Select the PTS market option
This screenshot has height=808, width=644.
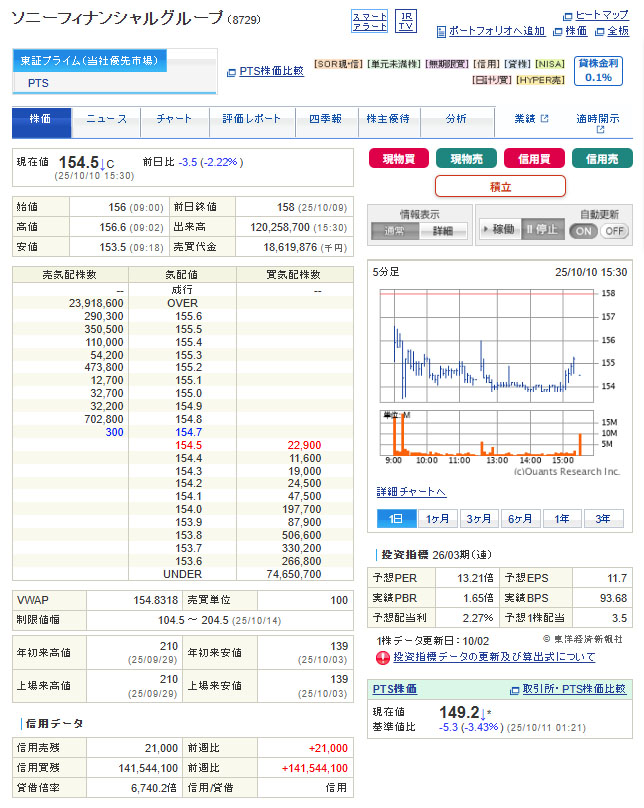pos(38,83)
